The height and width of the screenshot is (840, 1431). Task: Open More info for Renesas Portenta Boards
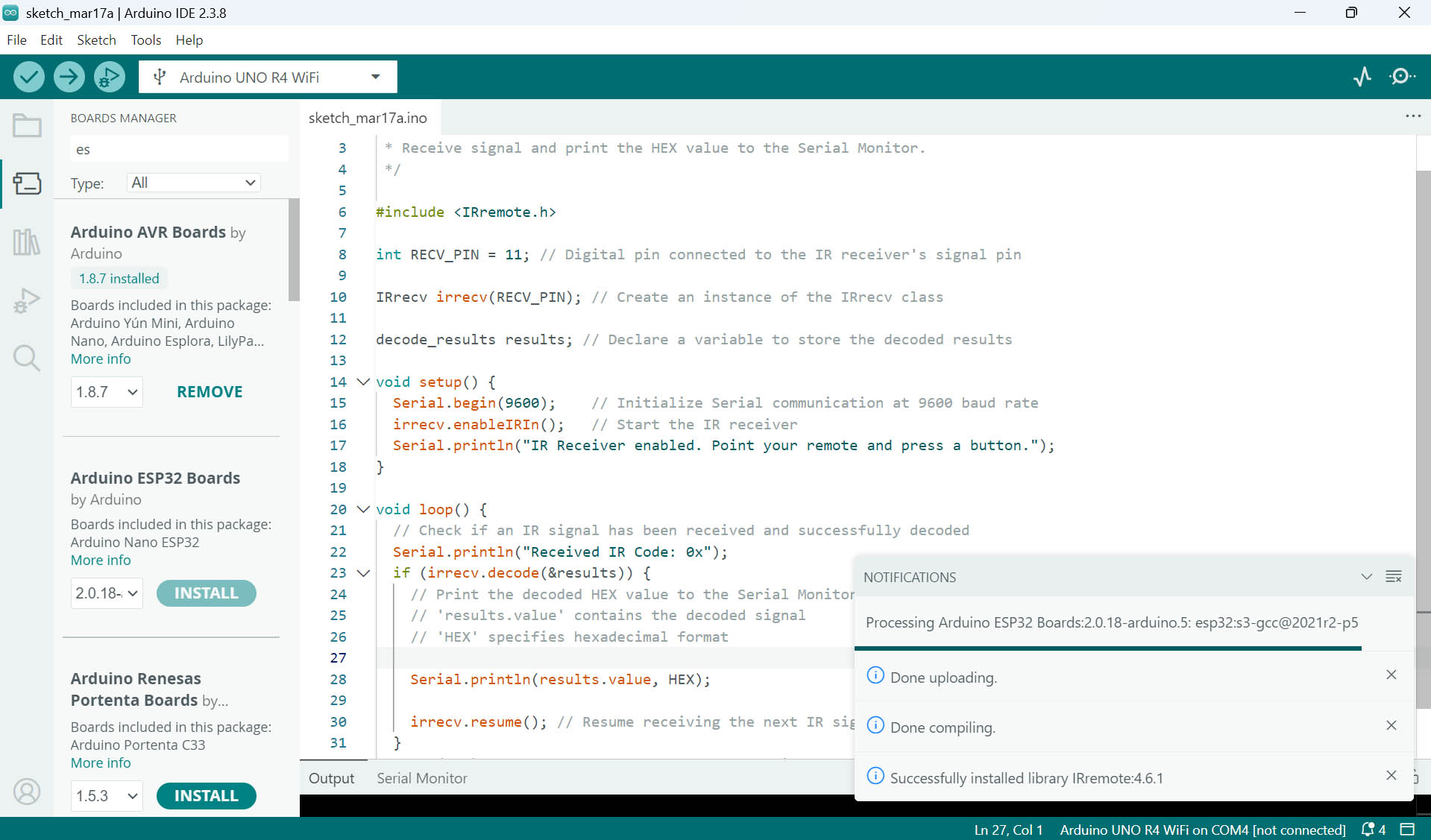tap(101, 763)
